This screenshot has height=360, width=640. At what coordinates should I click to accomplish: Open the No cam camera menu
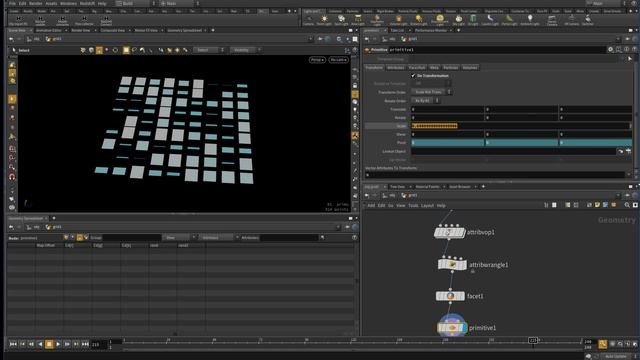point(338,60)
